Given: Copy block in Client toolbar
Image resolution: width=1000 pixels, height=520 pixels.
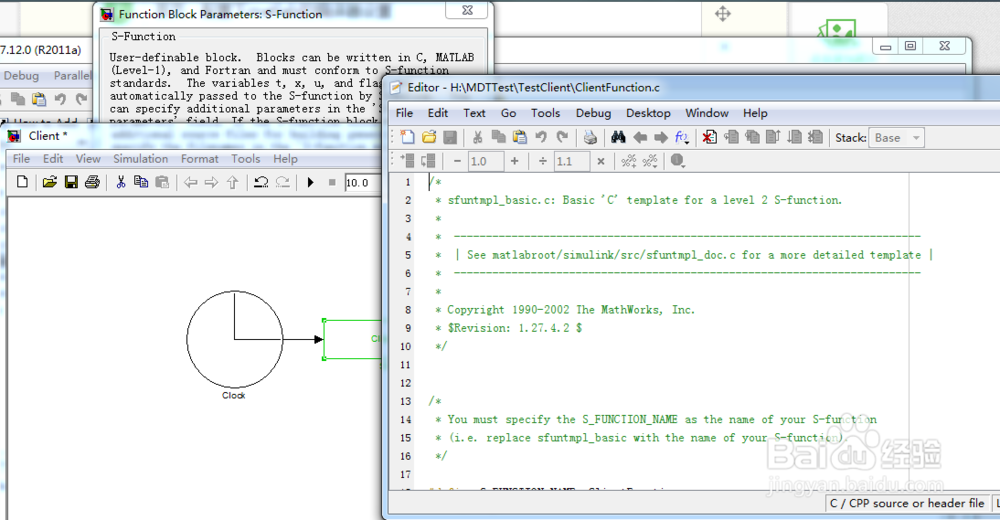Looking at the screenshot, I should [x=141, y=182].
